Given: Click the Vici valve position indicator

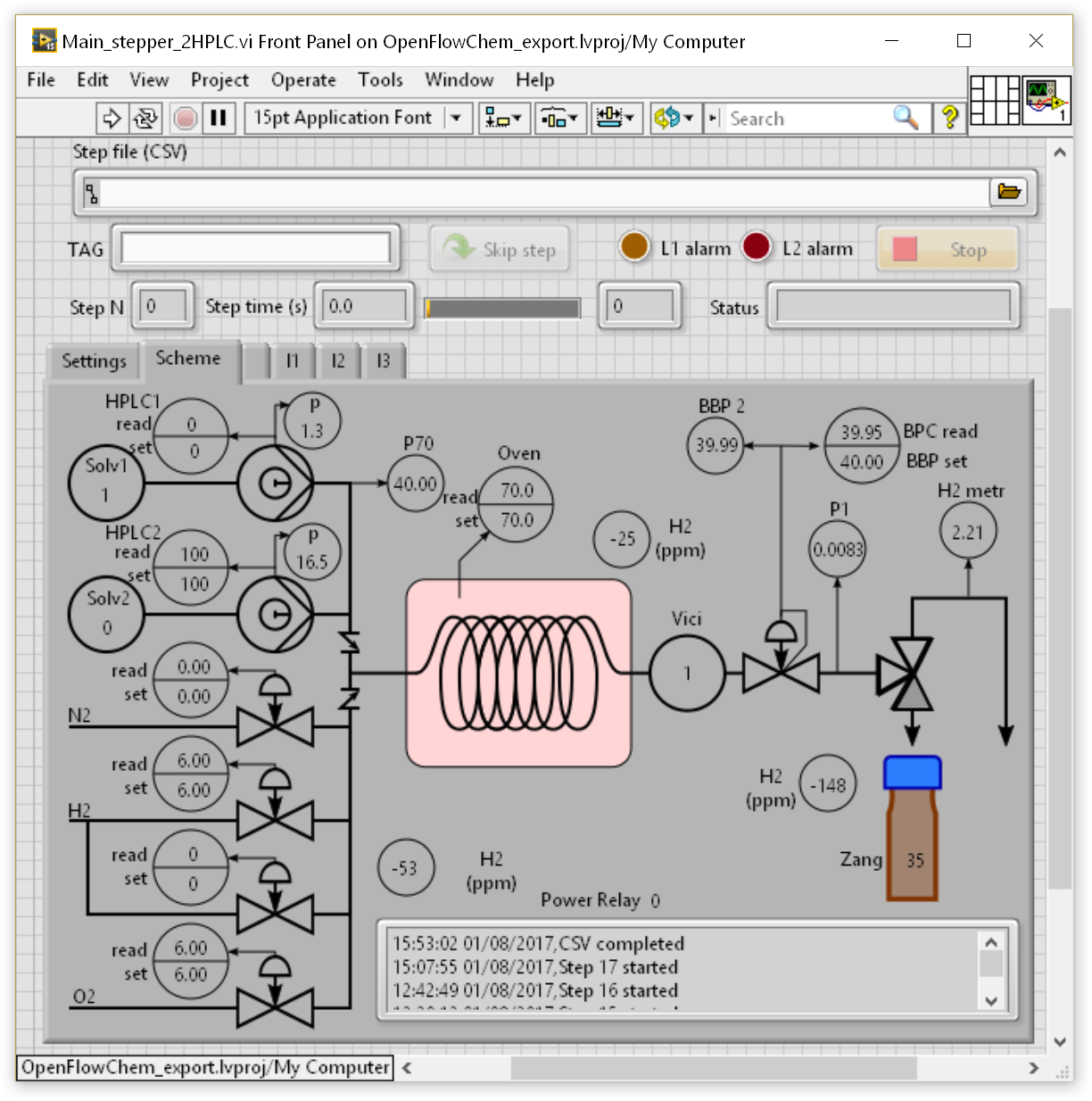Looking at the screenshot, I should 687,673.
